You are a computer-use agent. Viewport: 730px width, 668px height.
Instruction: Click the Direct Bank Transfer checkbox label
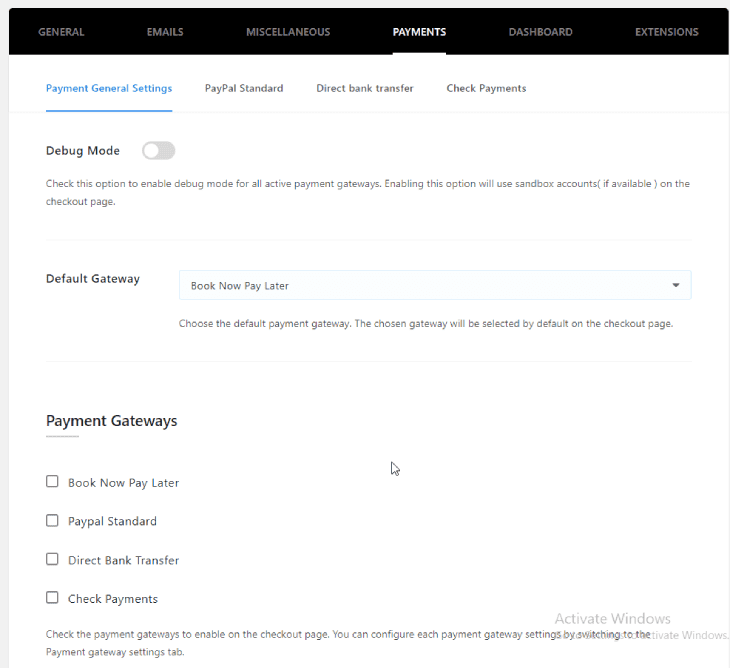coord(123,560)
